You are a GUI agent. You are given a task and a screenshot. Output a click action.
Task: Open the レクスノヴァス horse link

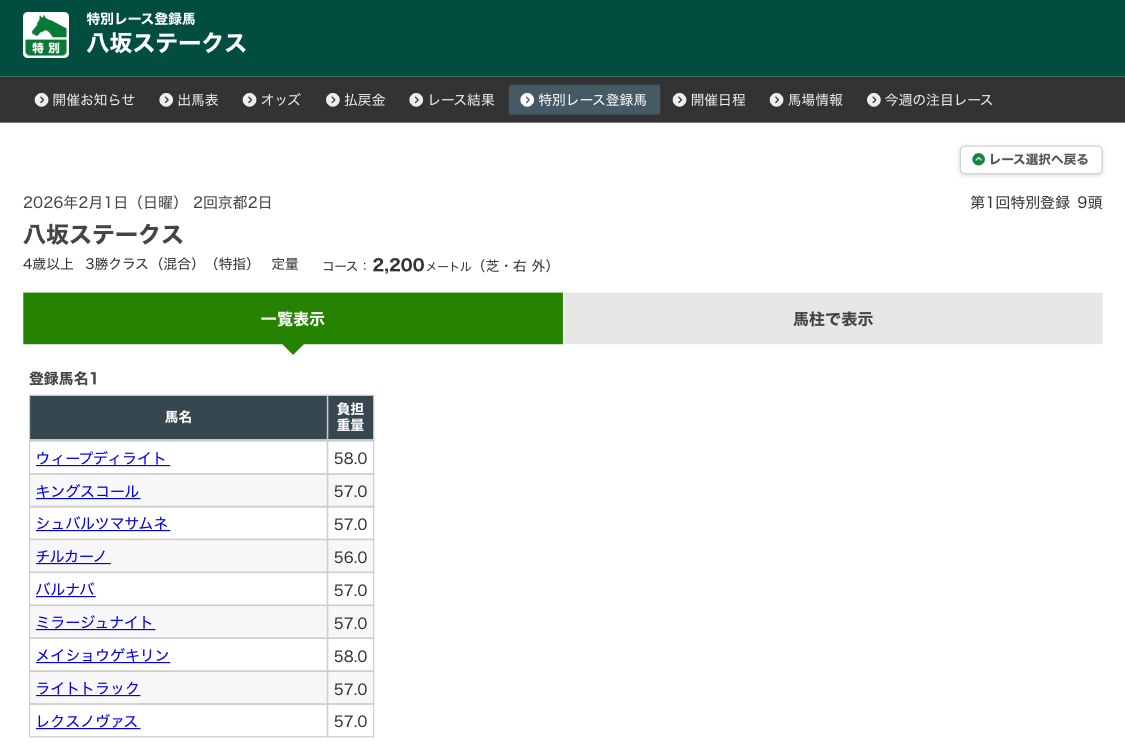coord(88,721)
